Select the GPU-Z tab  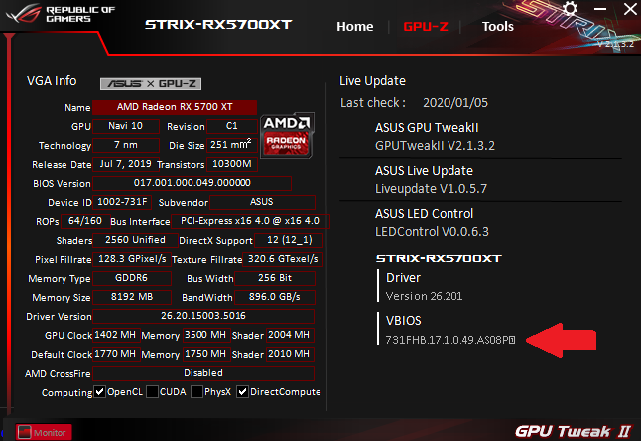pyautogui.click(x=426, y=27)
